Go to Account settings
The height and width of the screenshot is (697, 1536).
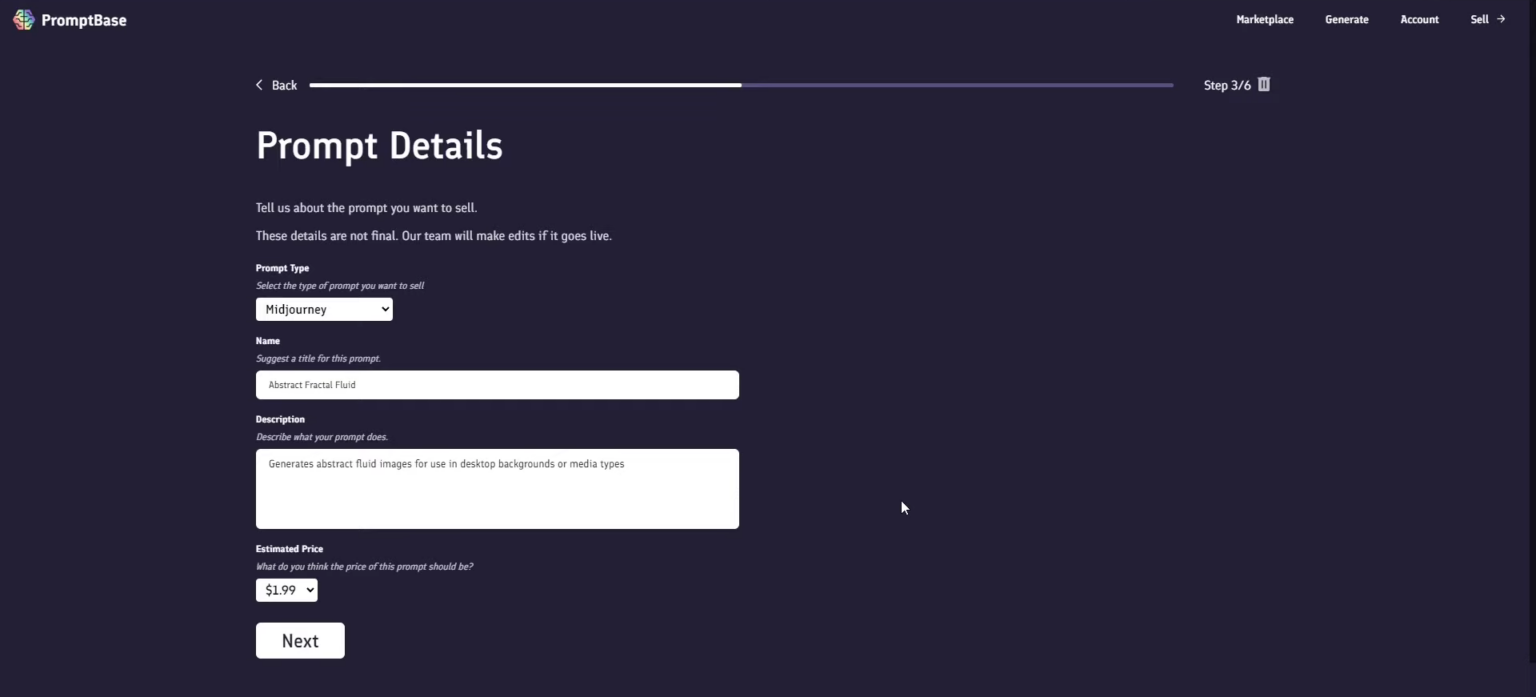(1419, 19)
